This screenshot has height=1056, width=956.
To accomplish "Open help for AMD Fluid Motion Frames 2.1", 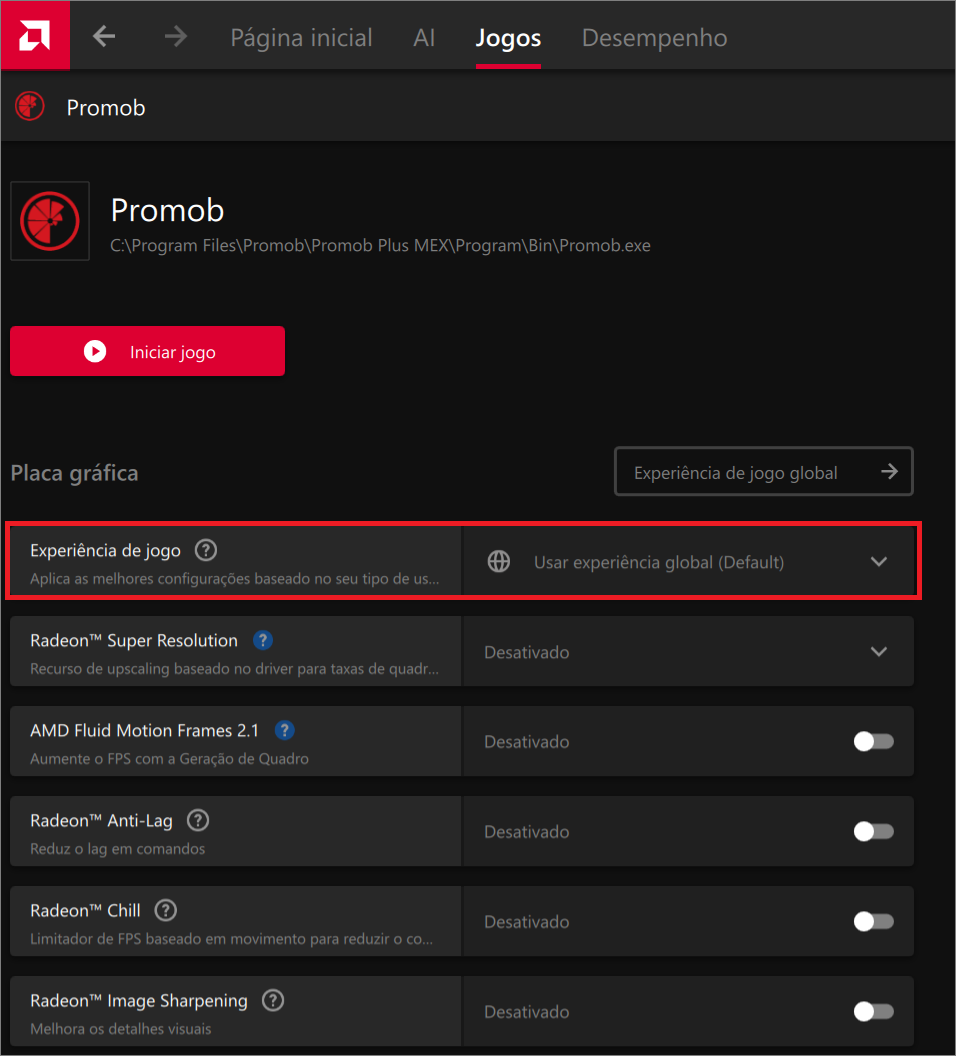I will coord(285,730).
